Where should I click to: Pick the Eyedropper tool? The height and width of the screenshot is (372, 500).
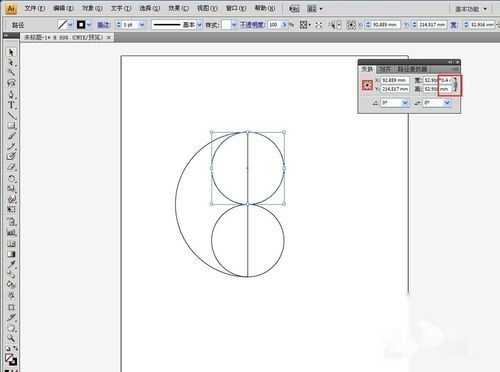[11, 264]
